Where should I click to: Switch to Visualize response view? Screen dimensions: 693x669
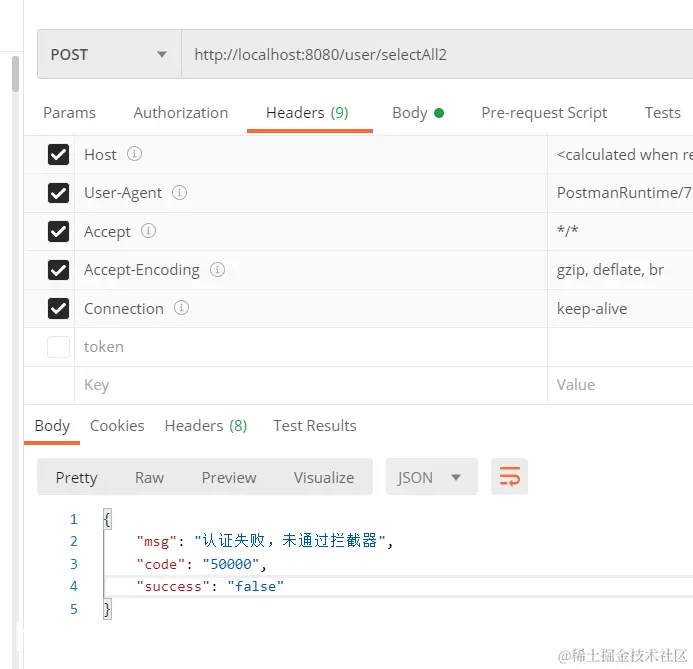(324, 478)
